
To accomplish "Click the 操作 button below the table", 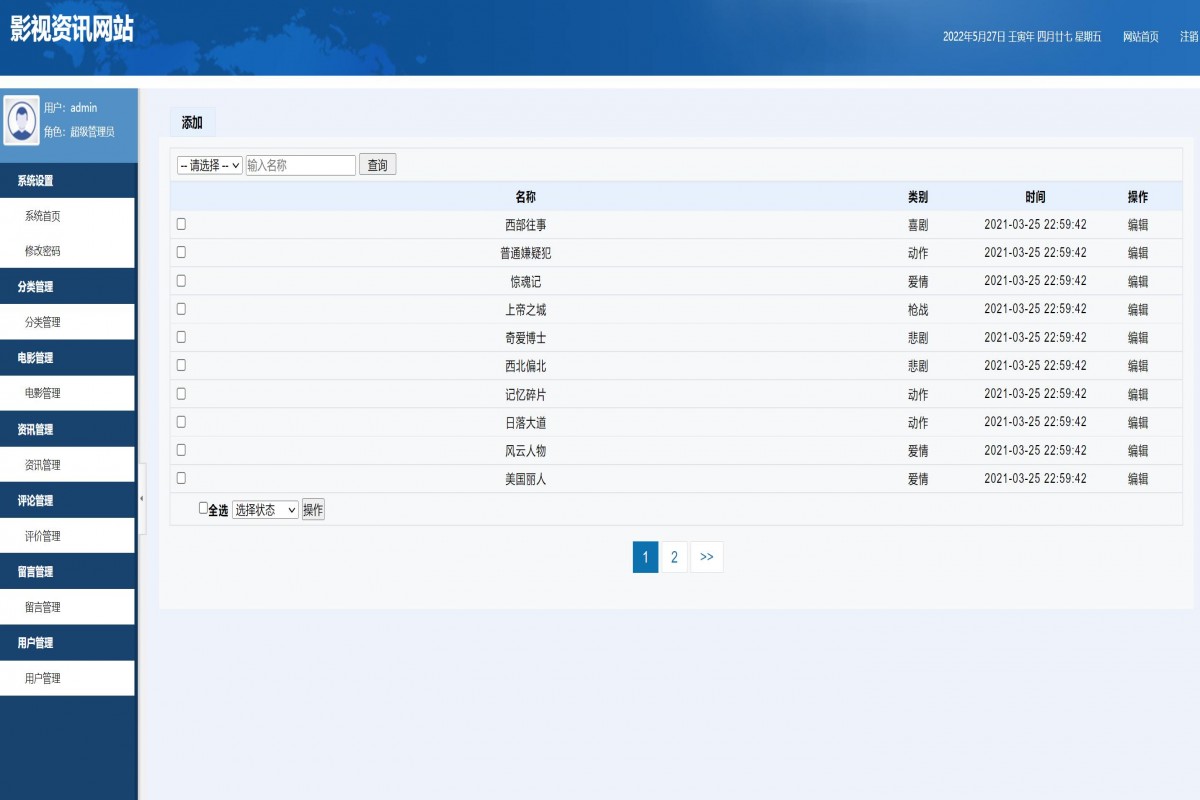I will coord(313,510).
